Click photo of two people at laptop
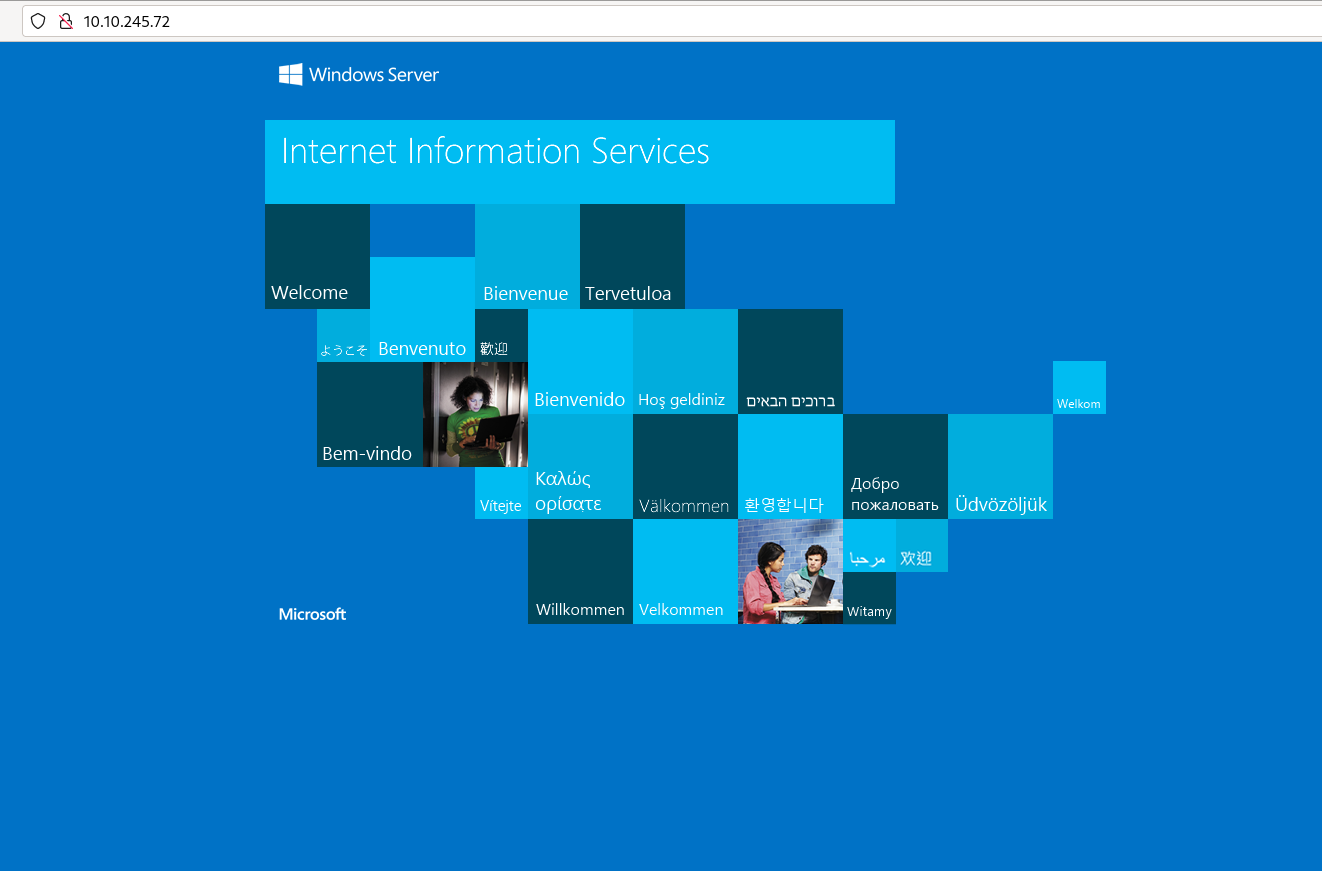 coord(790,571)
